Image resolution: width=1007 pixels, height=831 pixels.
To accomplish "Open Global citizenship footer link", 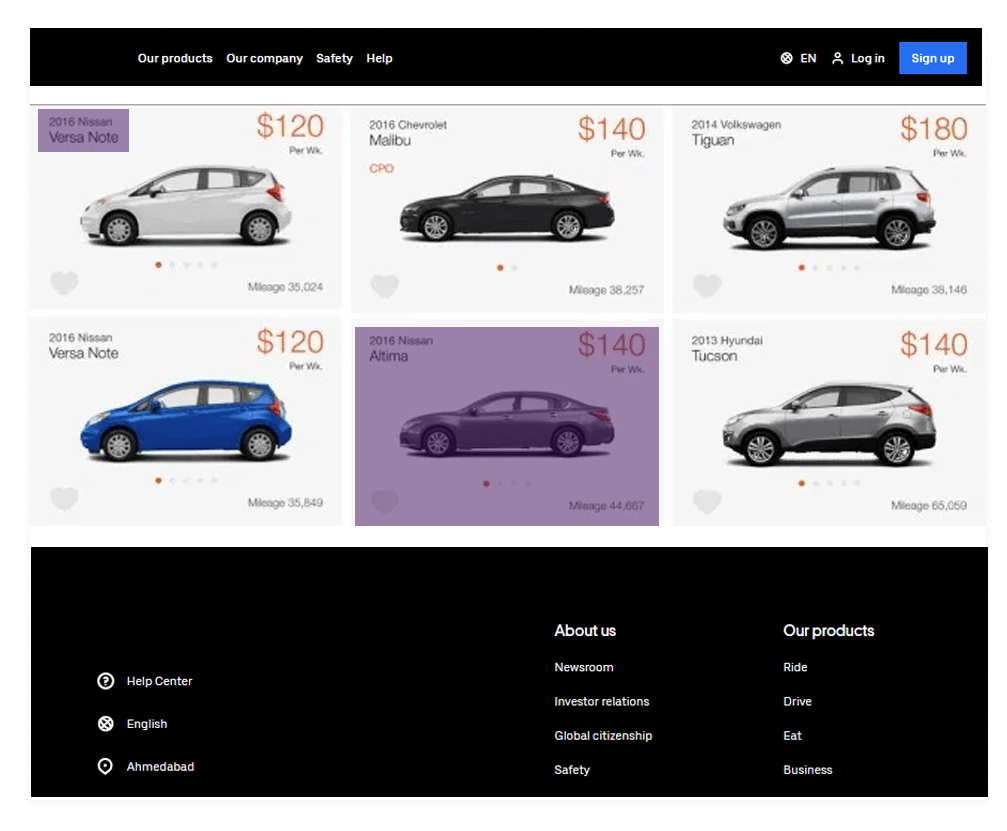I will coord(603,735).
